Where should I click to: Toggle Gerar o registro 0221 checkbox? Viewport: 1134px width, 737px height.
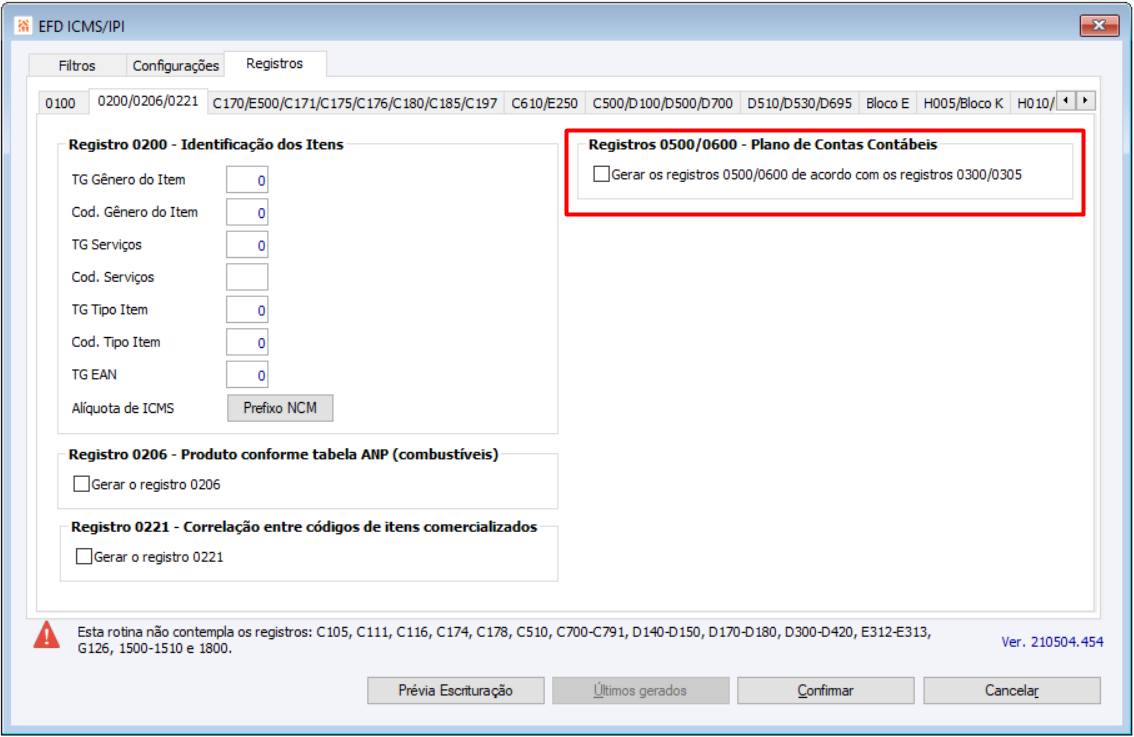pos(84,556)
